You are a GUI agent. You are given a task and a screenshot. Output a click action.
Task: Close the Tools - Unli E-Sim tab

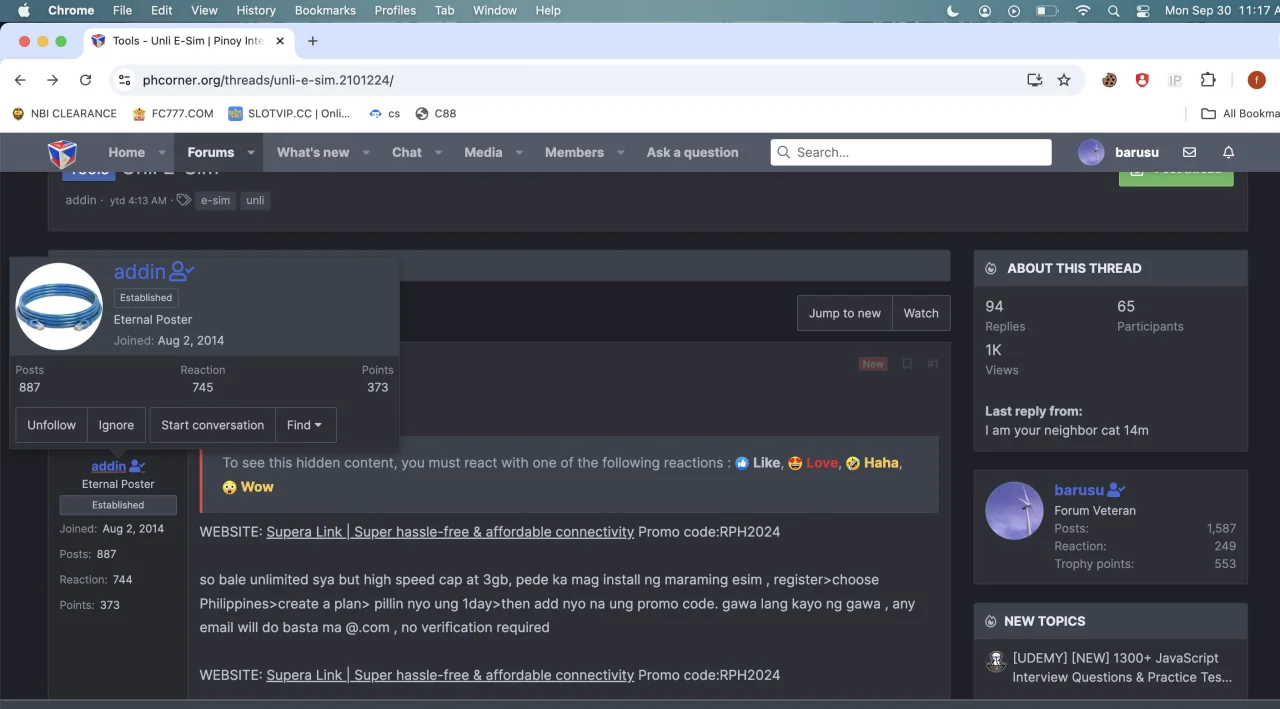coord(280,41)
